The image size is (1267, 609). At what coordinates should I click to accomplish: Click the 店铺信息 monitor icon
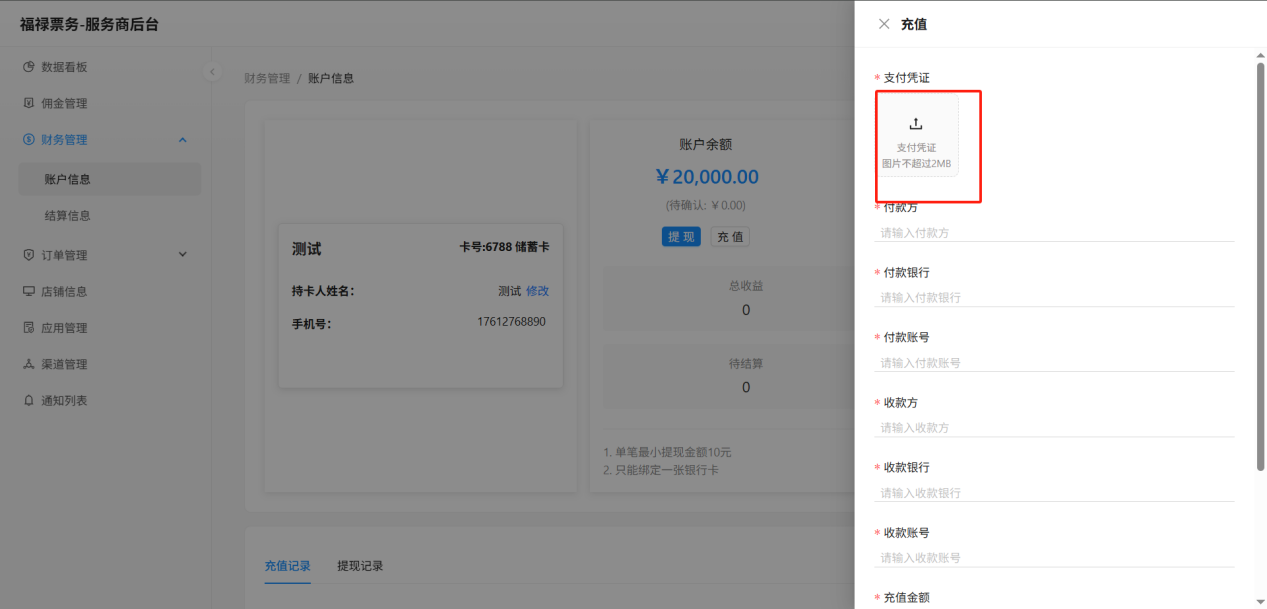29,292
